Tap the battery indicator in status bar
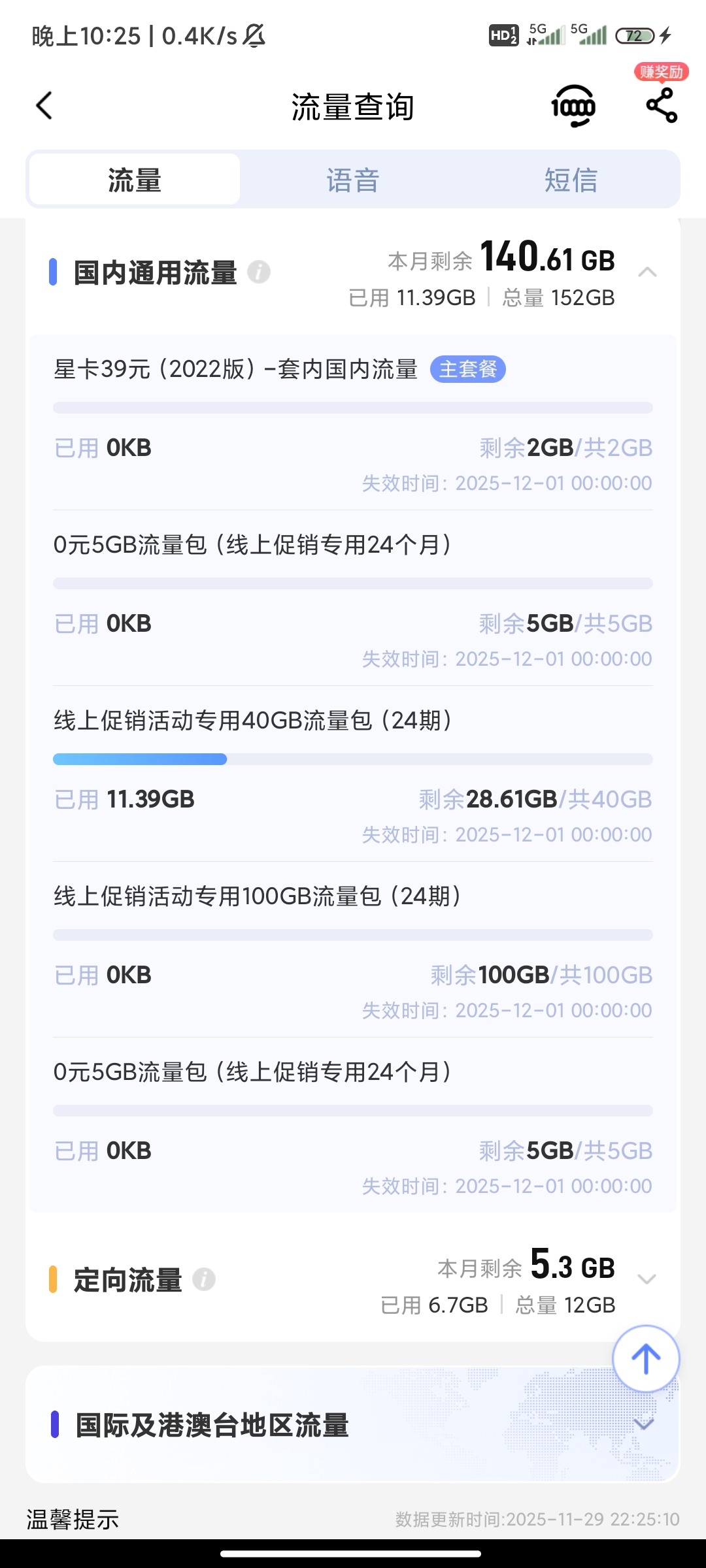 click(635, 35)
